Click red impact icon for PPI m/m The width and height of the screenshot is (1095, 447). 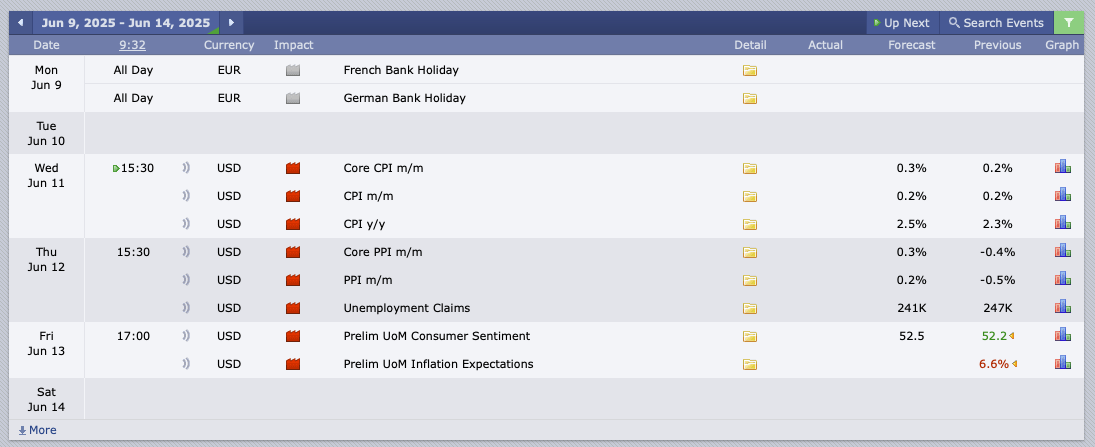293,280
